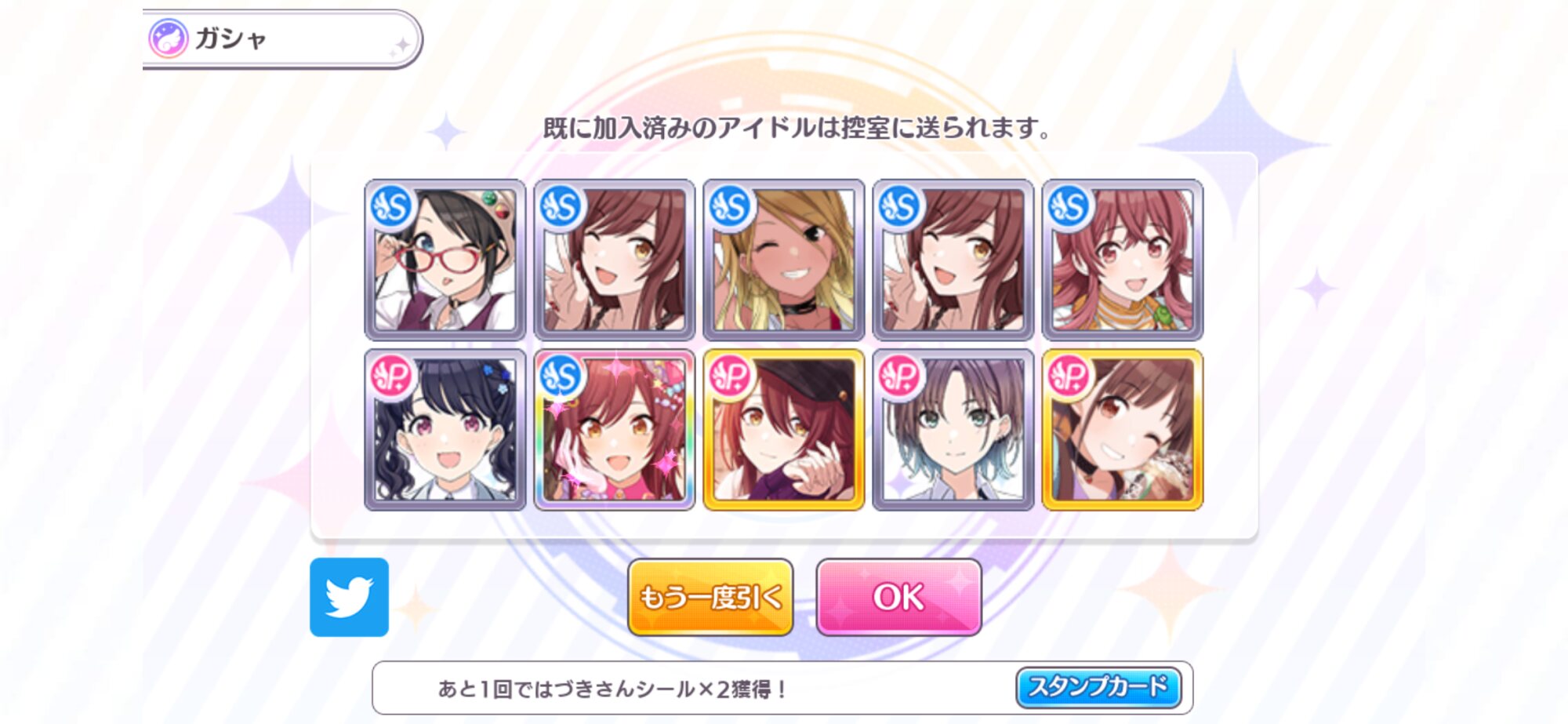This screenshot has width=1568, height=724.
Task: Confirm with the pink OK button
Action: (x=898, y=597)
